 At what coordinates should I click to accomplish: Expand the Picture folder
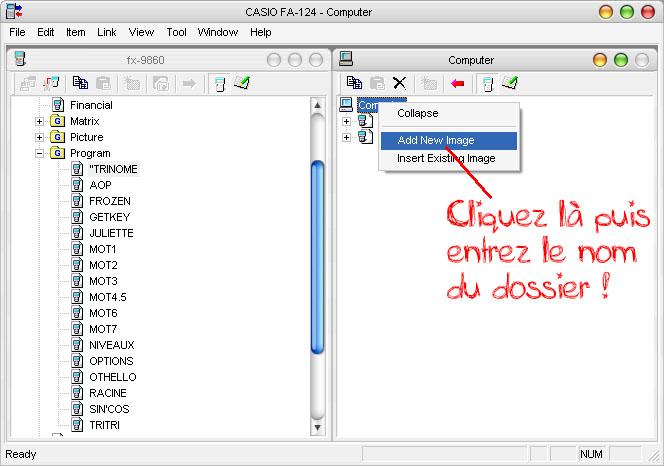40,137
